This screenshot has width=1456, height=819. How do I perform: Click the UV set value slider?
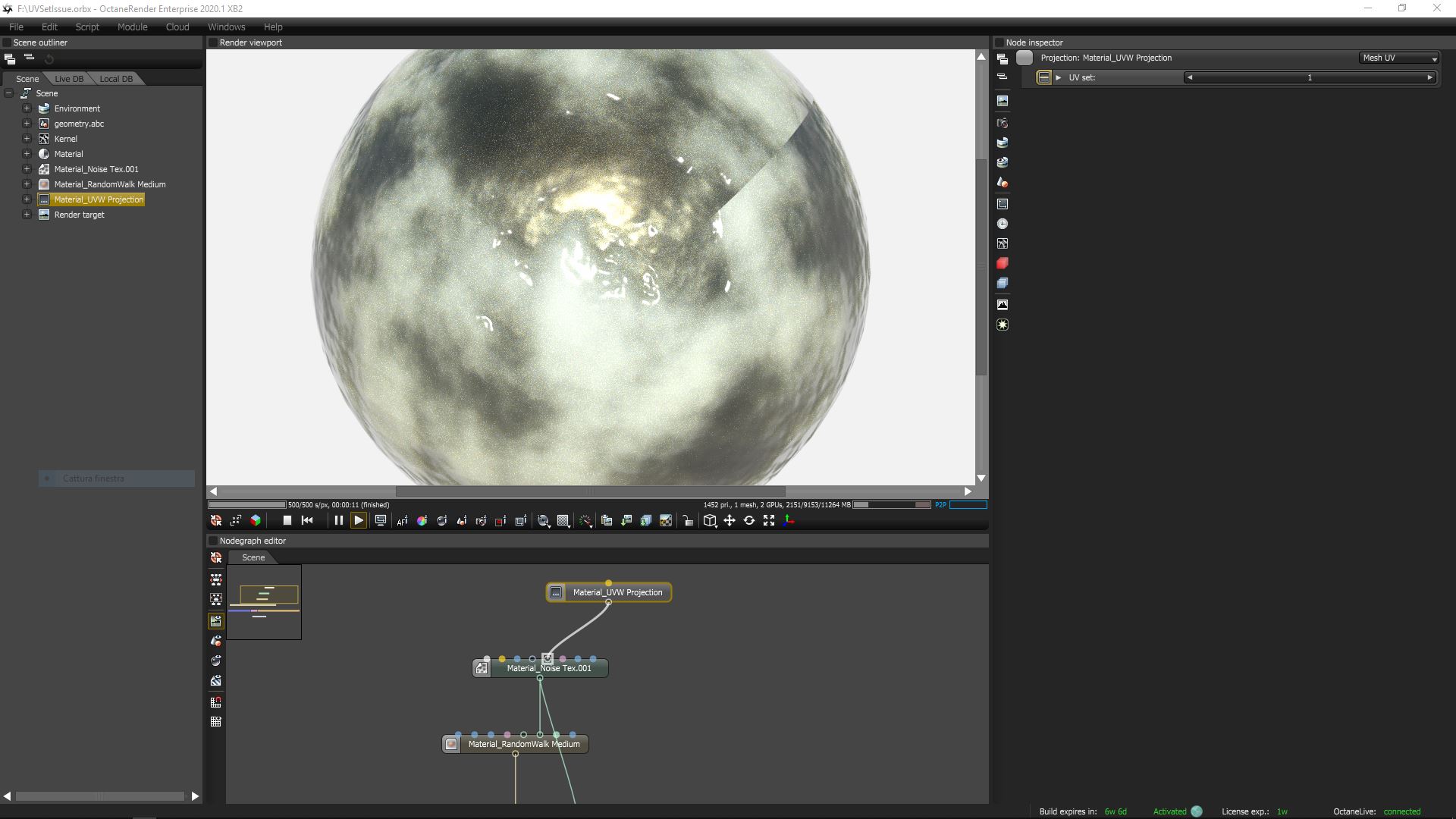[x=1309, y=77]
